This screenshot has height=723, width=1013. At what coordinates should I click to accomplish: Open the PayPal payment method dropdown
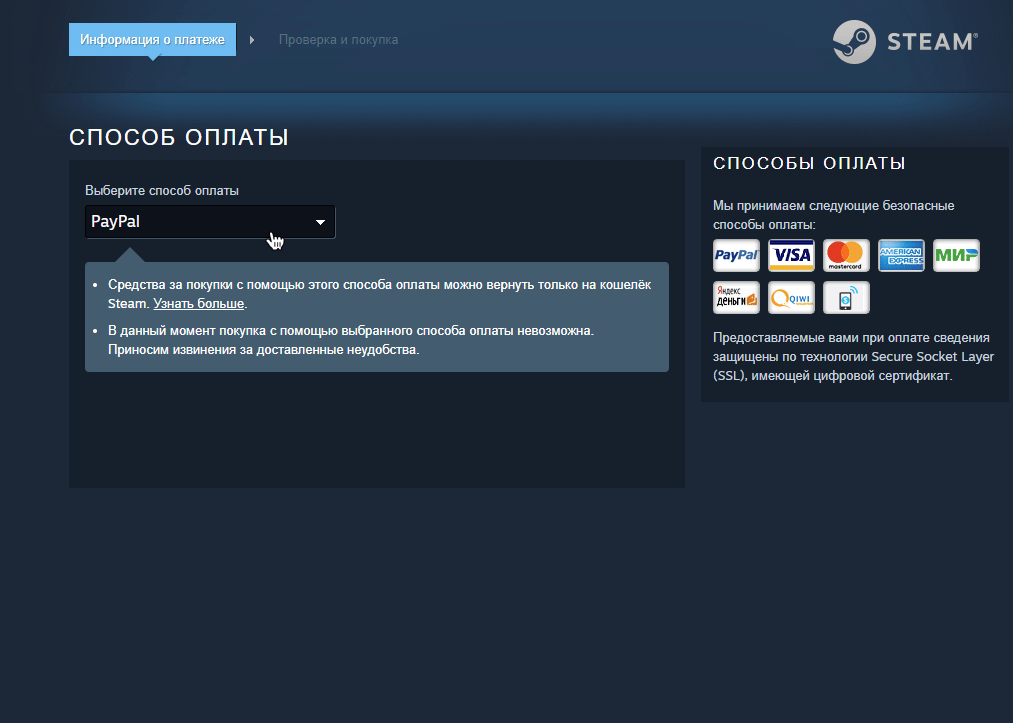[210, 222]
